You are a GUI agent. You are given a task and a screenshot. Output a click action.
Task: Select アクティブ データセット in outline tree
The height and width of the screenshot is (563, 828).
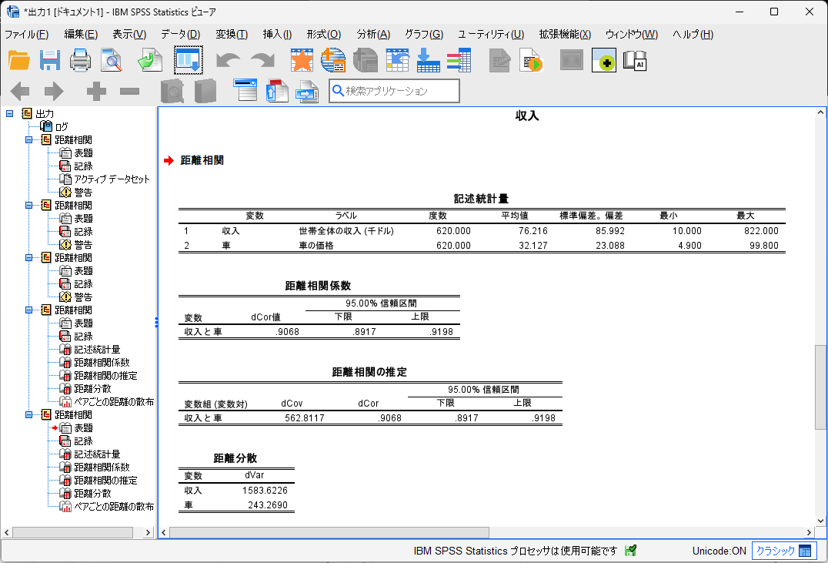(111, 179)
